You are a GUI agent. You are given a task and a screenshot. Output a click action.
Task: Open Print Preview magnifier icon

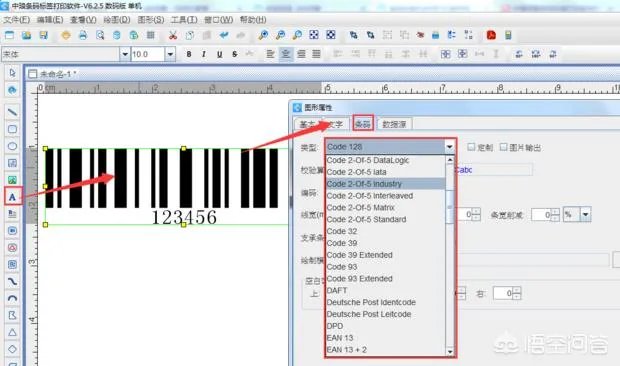(x=100, y=35)
